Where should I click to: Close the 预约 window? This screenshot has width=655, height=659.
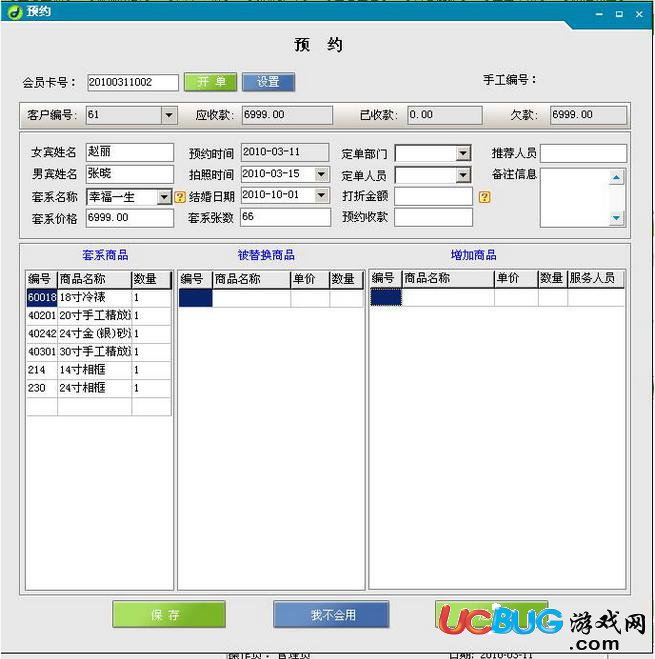[x=639, y=14]
